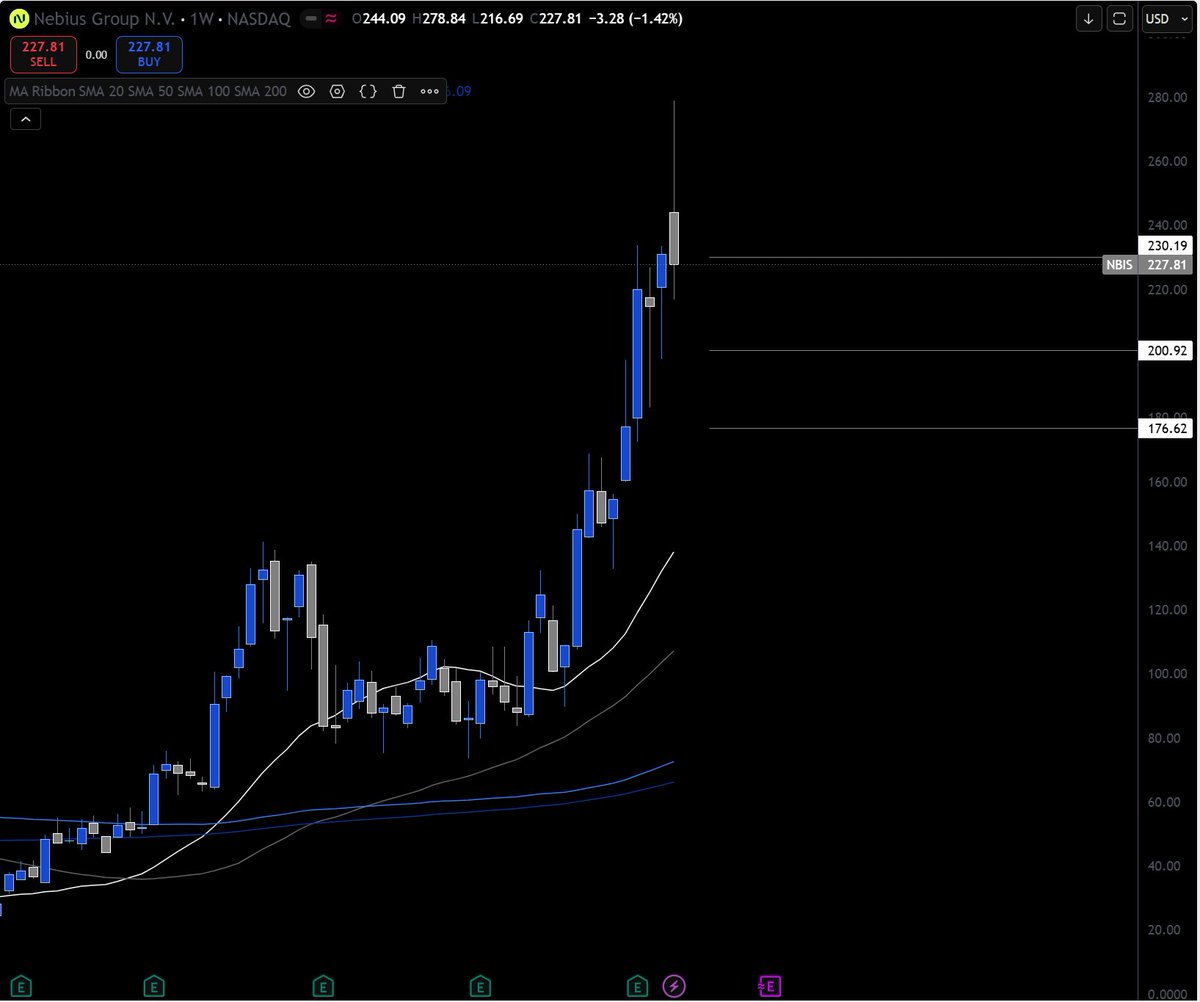1200x1002 pixels.
Task: Click the 140.00 price axis label
Action: coord(1166,546)
